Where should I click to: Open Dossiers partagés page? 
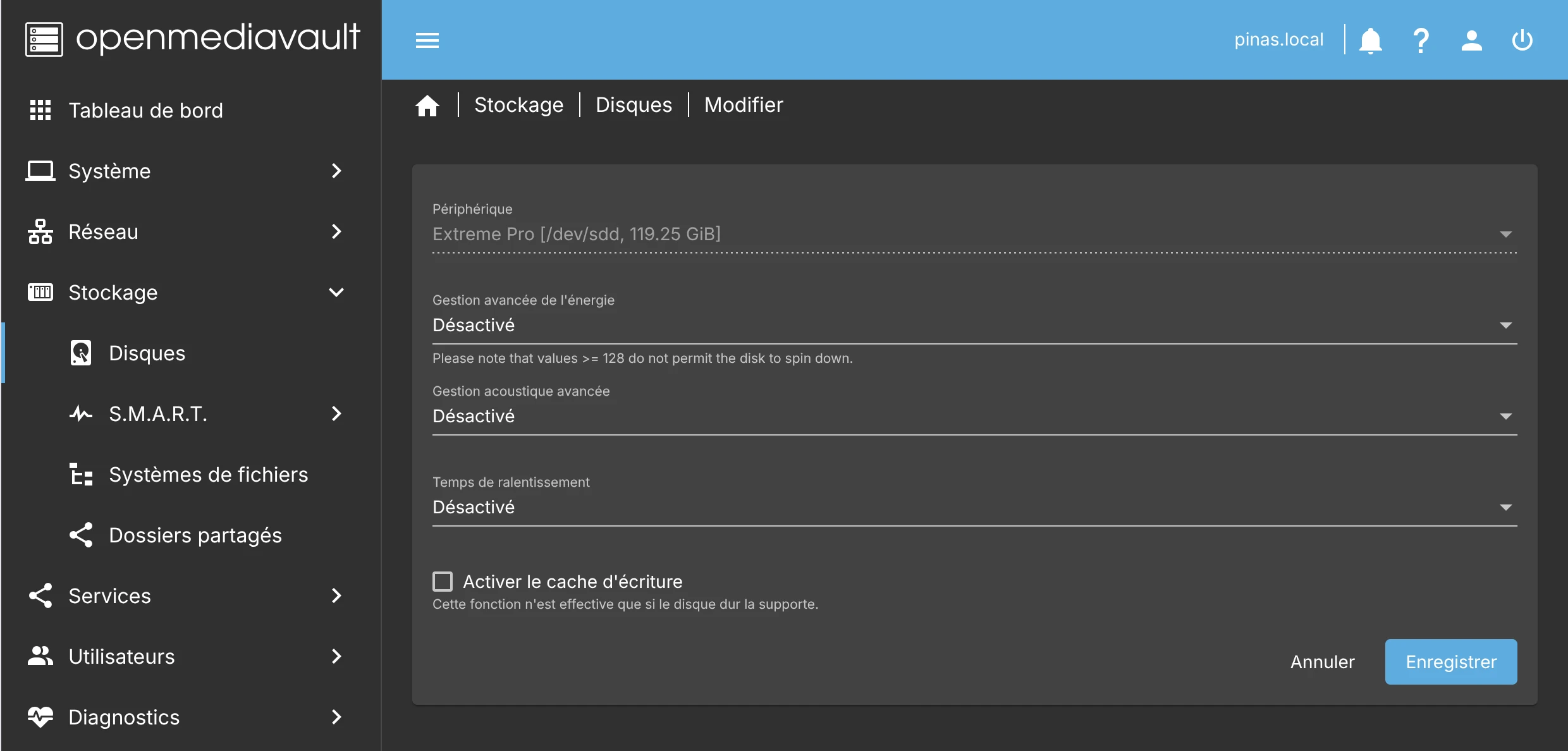pyautogui.click(x=191, y=535)
